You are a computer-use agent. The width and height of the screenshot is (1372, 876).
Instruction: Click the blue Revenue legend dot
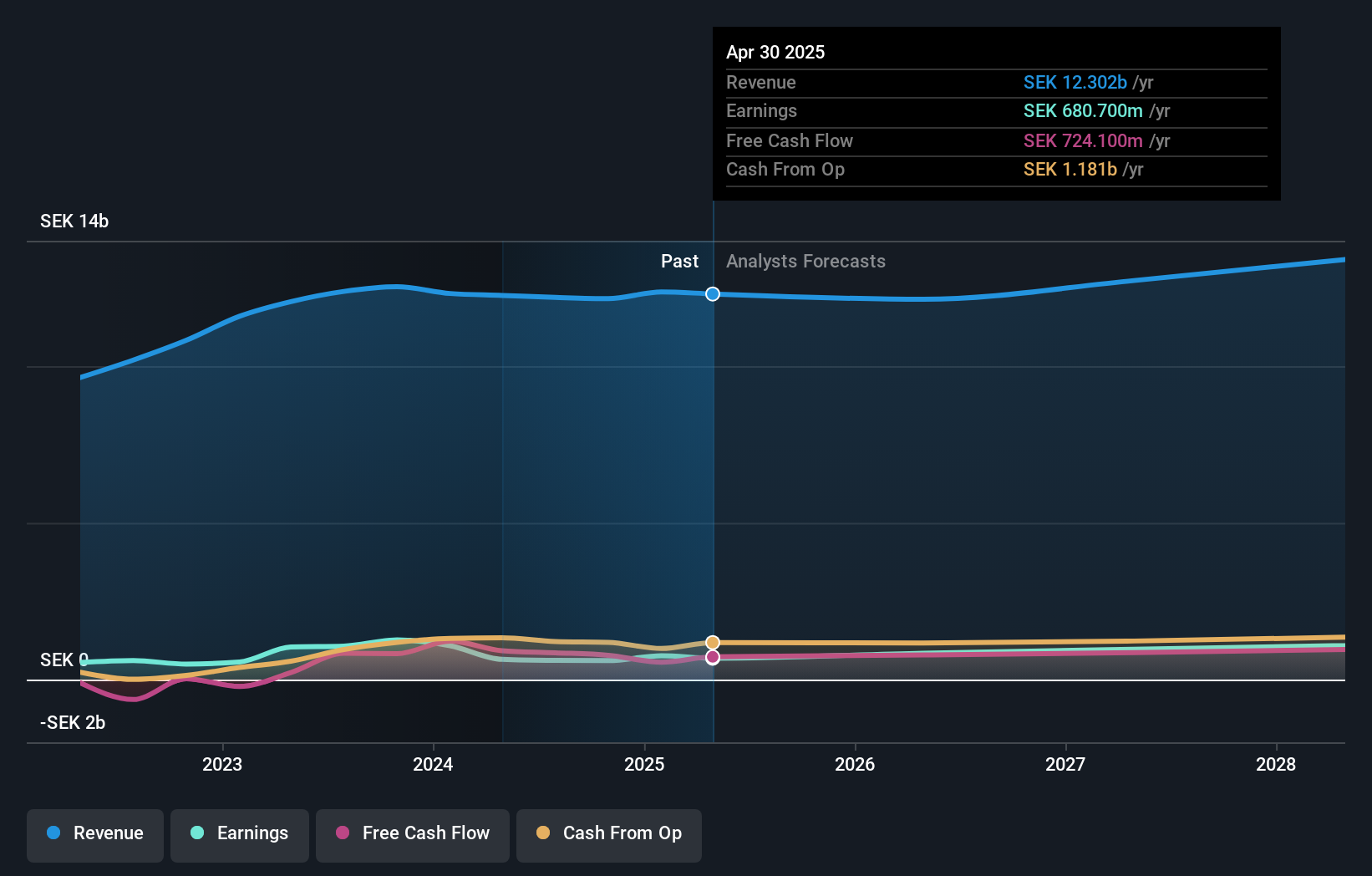point(53,833)
